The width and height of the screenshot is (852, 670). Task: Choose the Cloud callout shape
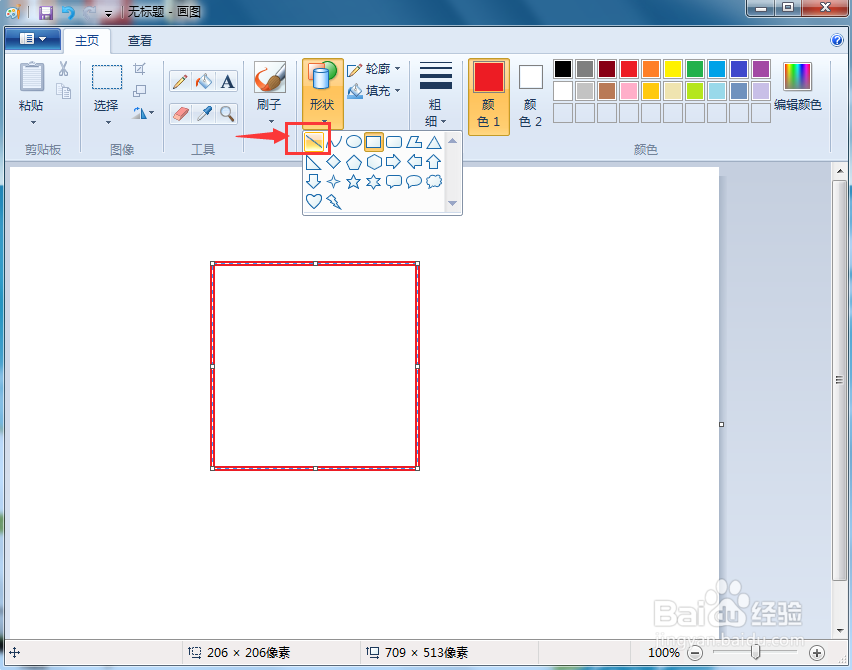(x=434, y=181)
